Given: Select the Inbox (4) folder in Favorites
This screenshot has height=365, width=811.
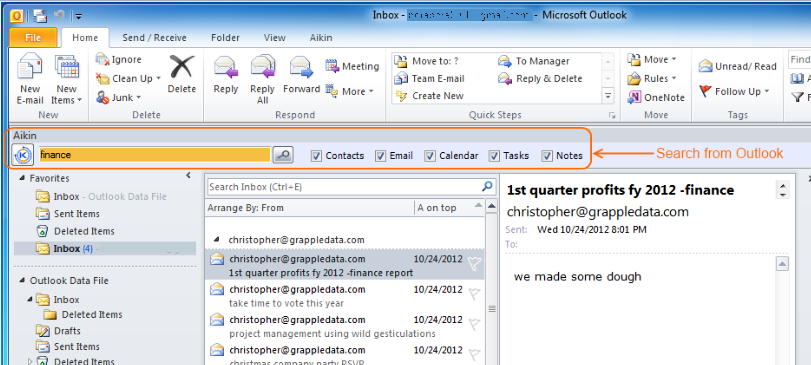Looking at the screenshot, I should pyautogui.click(x=105, y=249).
